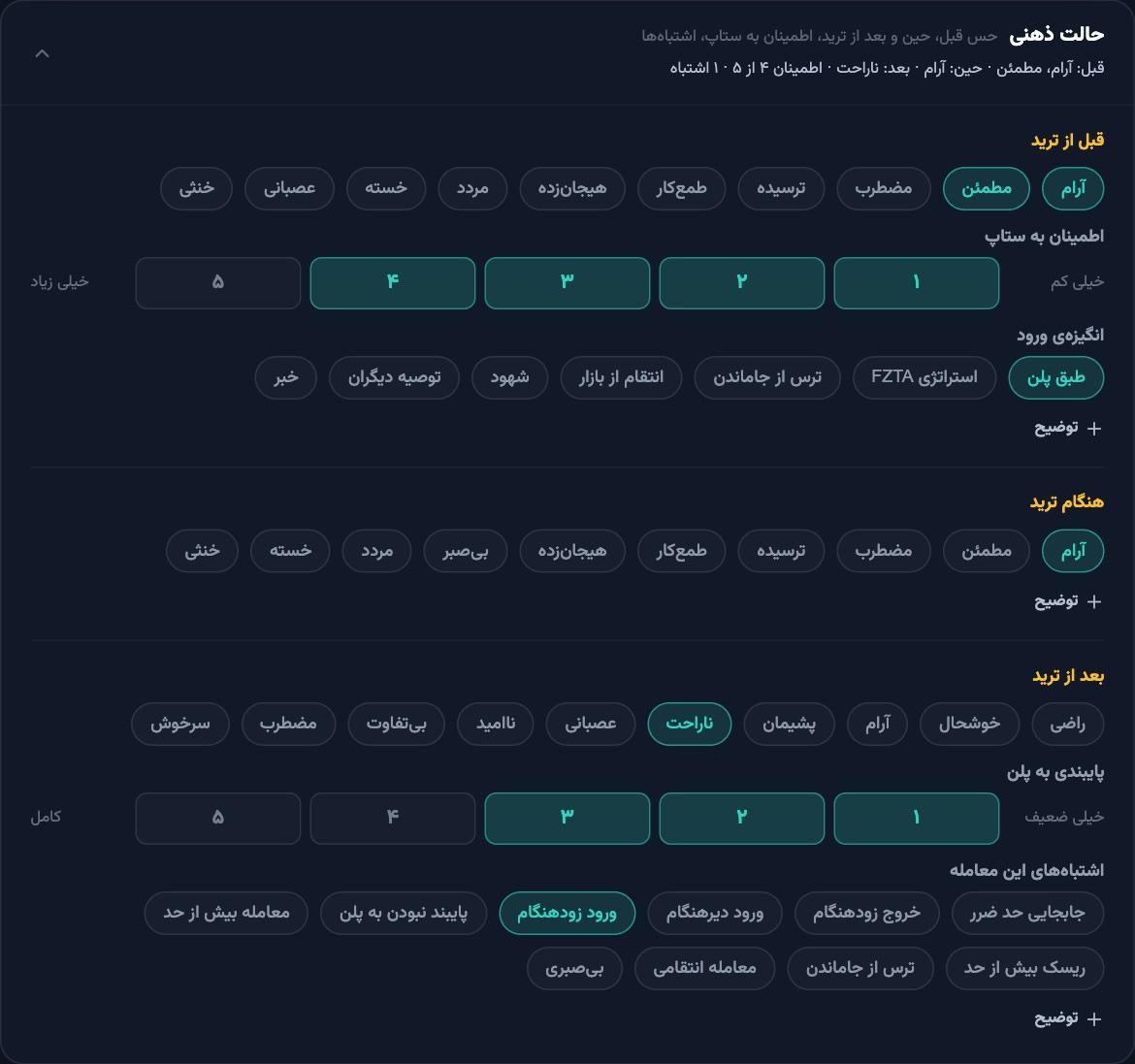Set پایبندی به پلن rating to ۴
Viewport: 1135px width, 1064px height.
392,818
